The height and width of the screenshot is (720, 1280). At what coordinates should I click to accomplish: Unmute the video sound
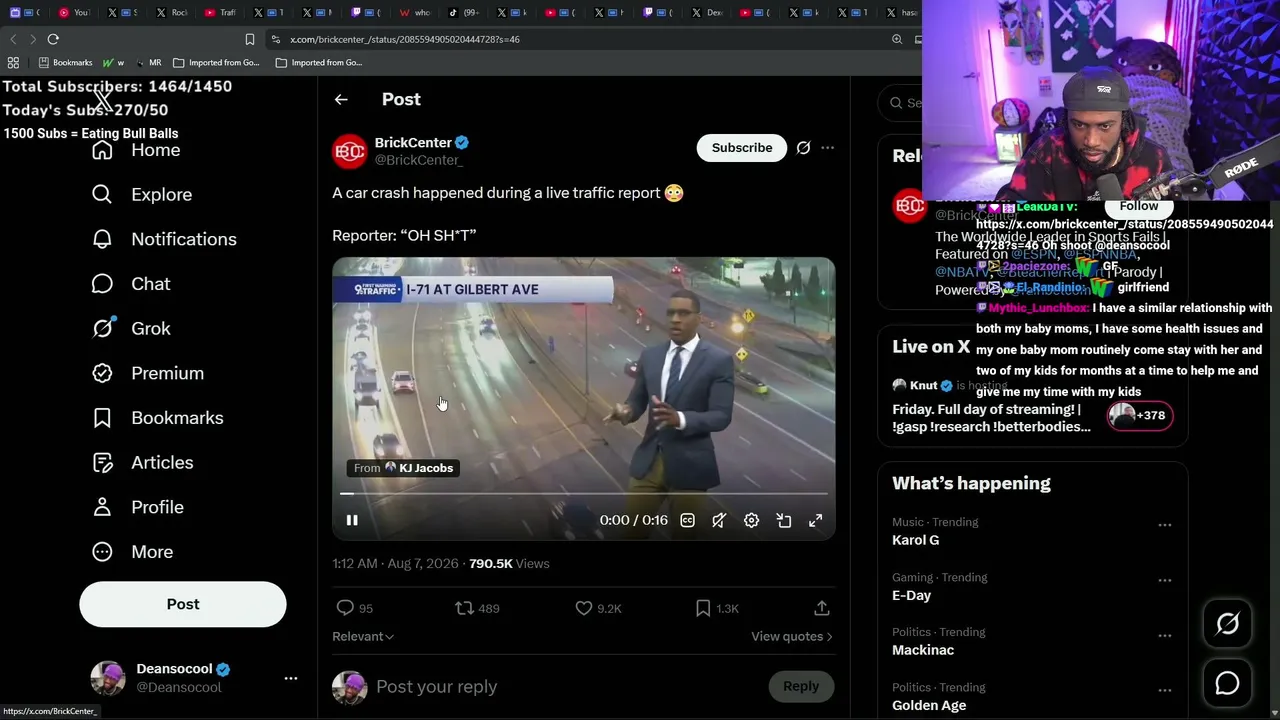coord(719,520)
